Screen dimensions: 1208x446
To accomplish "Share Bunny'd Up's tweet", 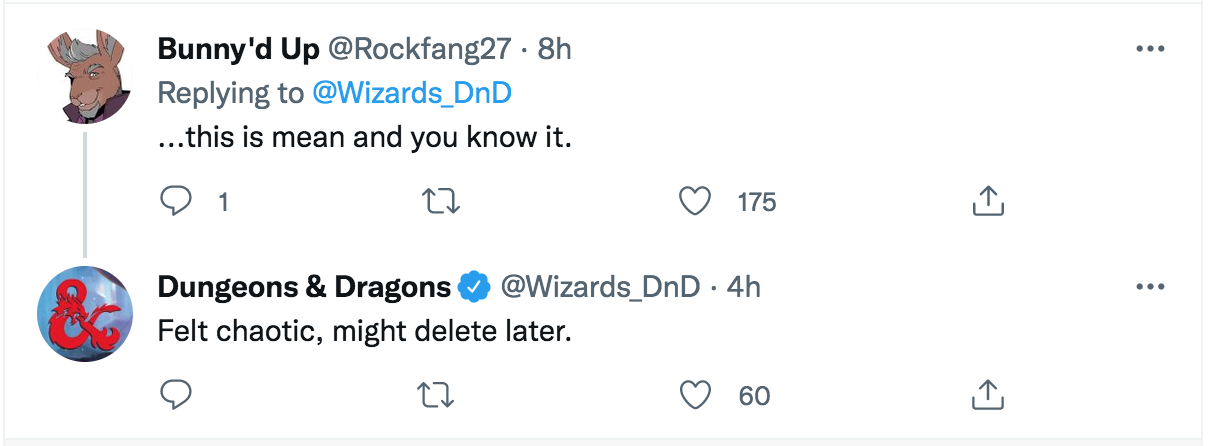I will 987,202.
